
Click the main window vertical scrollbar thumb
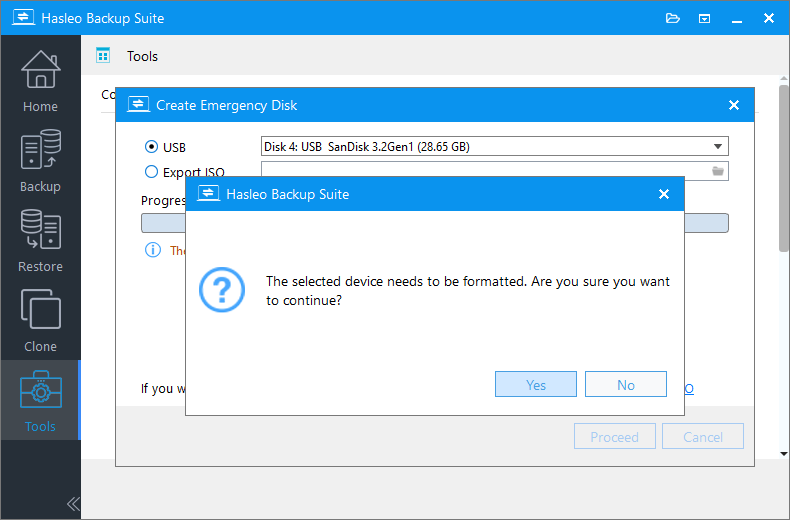783,168
